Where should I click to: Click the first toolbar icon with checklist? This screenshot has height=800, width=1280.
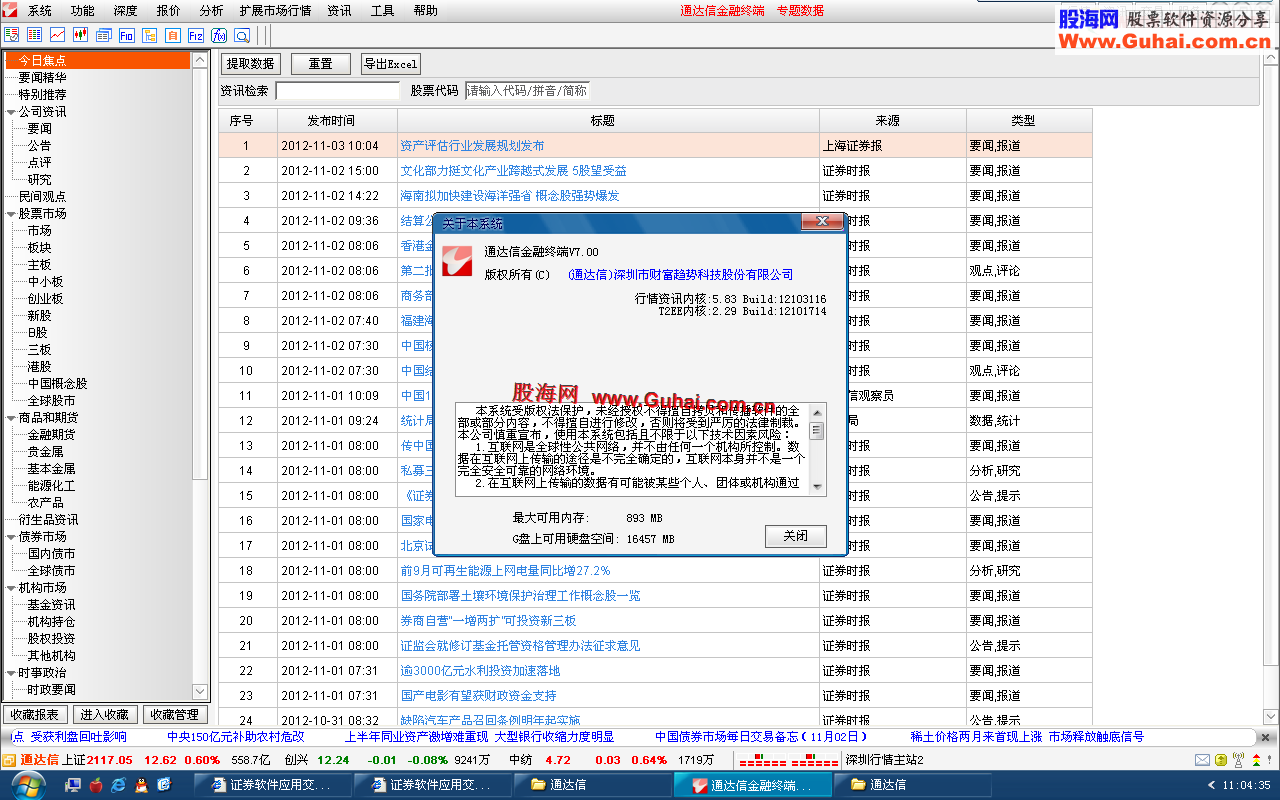12,35
